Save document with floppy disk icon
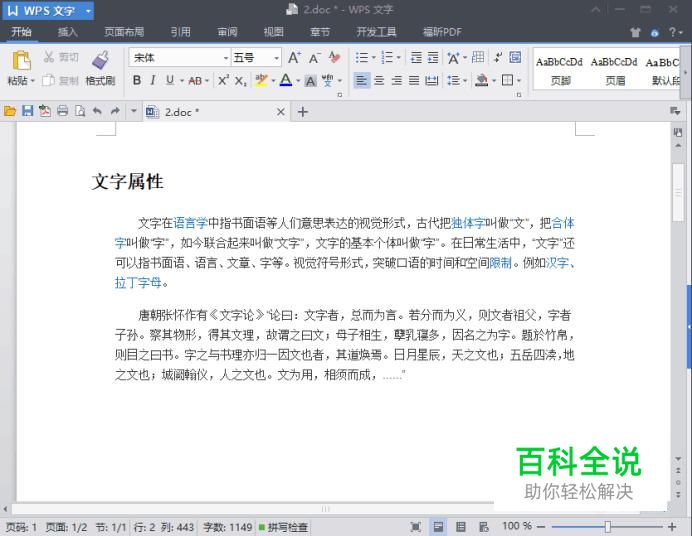This screenshot has width=692, height=536. coord(27,111)
